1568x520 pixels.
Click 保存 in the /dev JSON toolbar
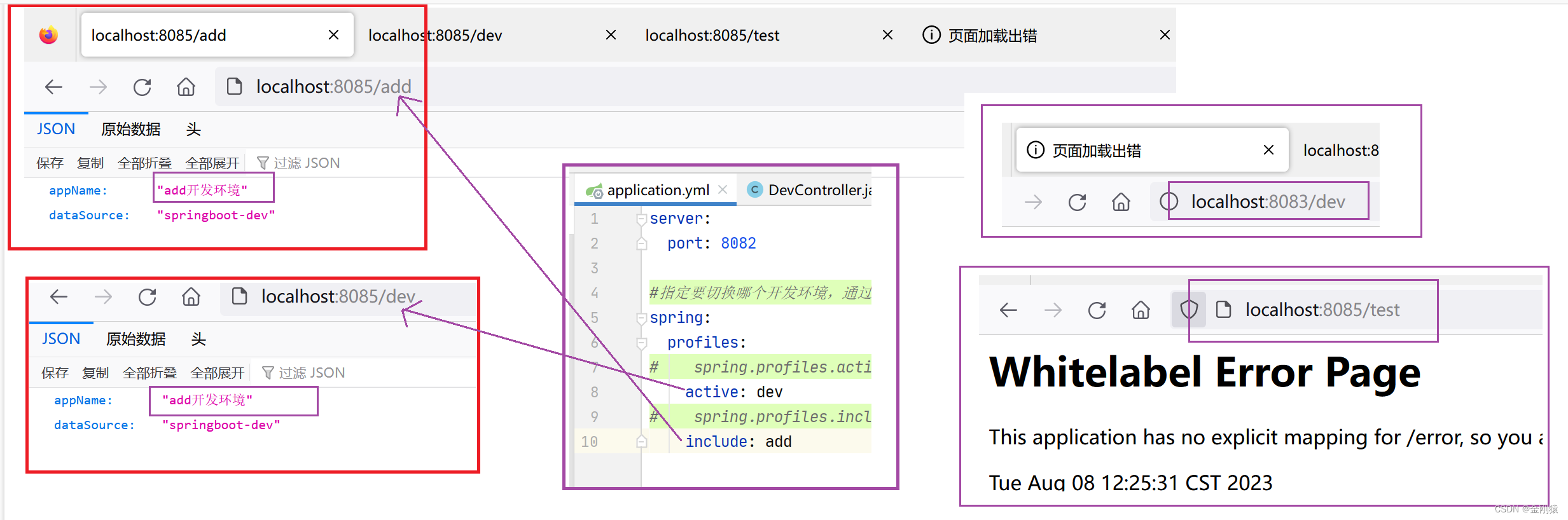[55, 373]
